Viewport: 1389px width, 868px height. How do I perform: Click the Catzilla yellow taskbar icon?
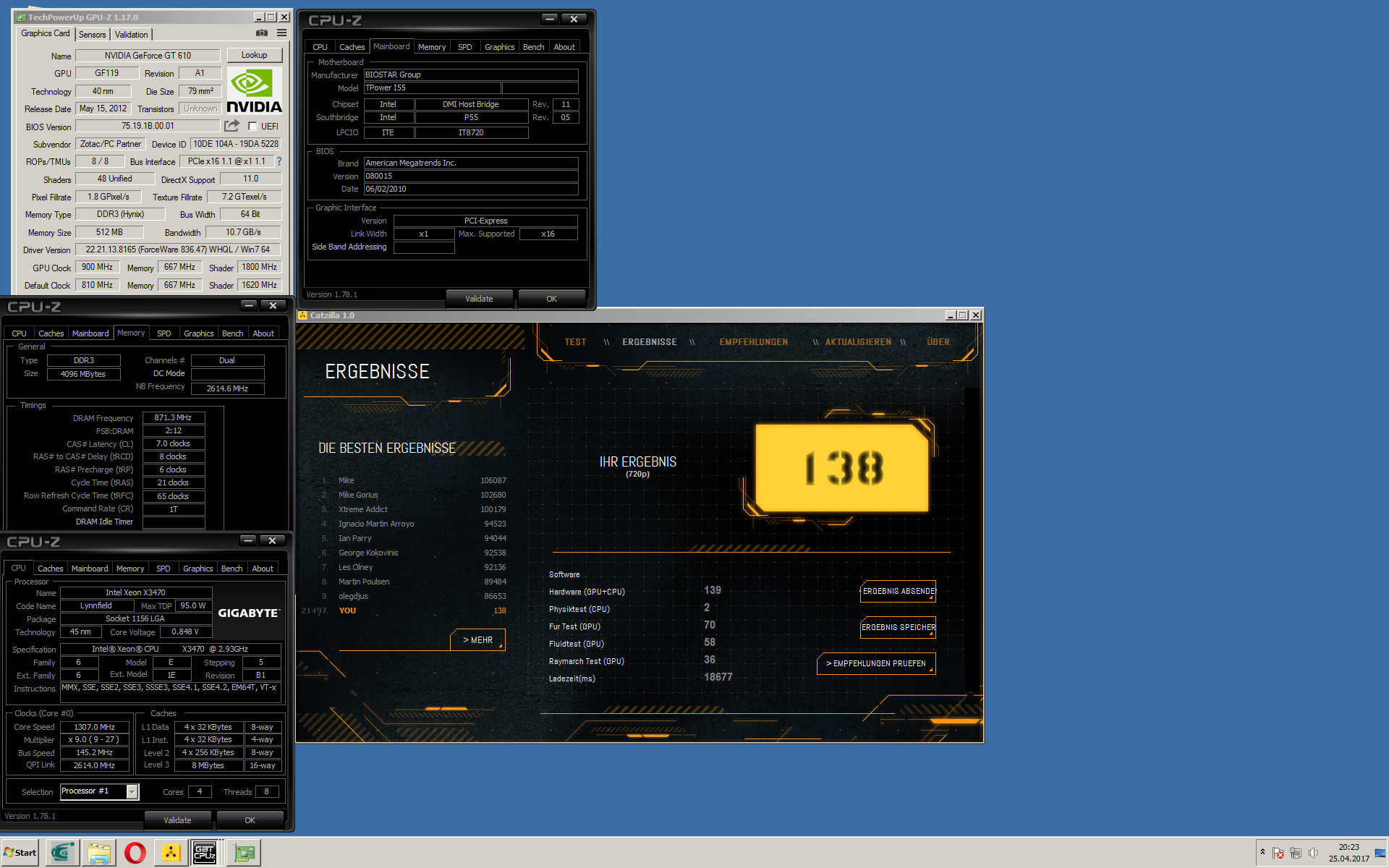coord(171,854)
